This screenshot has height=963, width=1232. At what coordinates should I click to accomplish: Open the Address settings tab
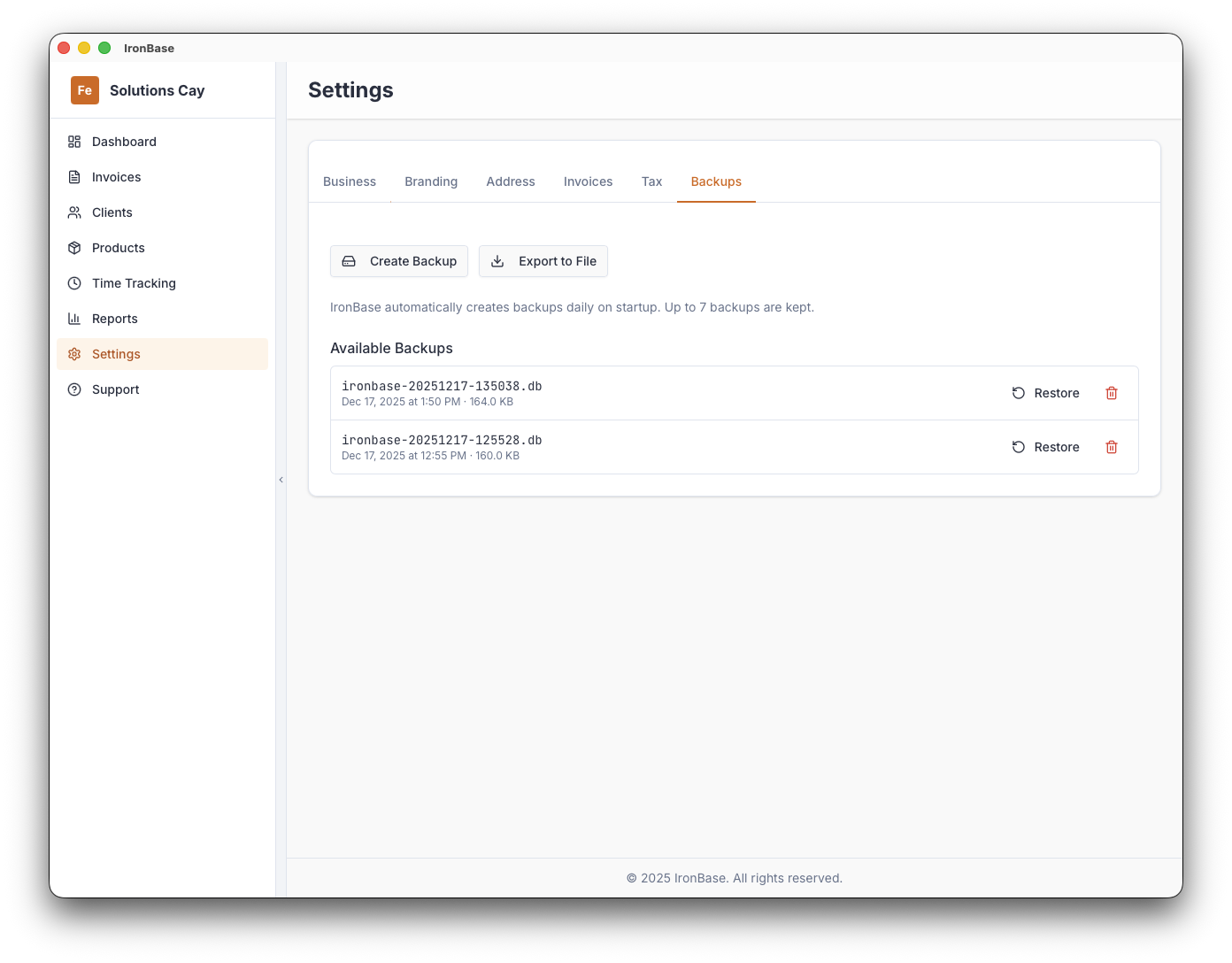coord(511,181)
